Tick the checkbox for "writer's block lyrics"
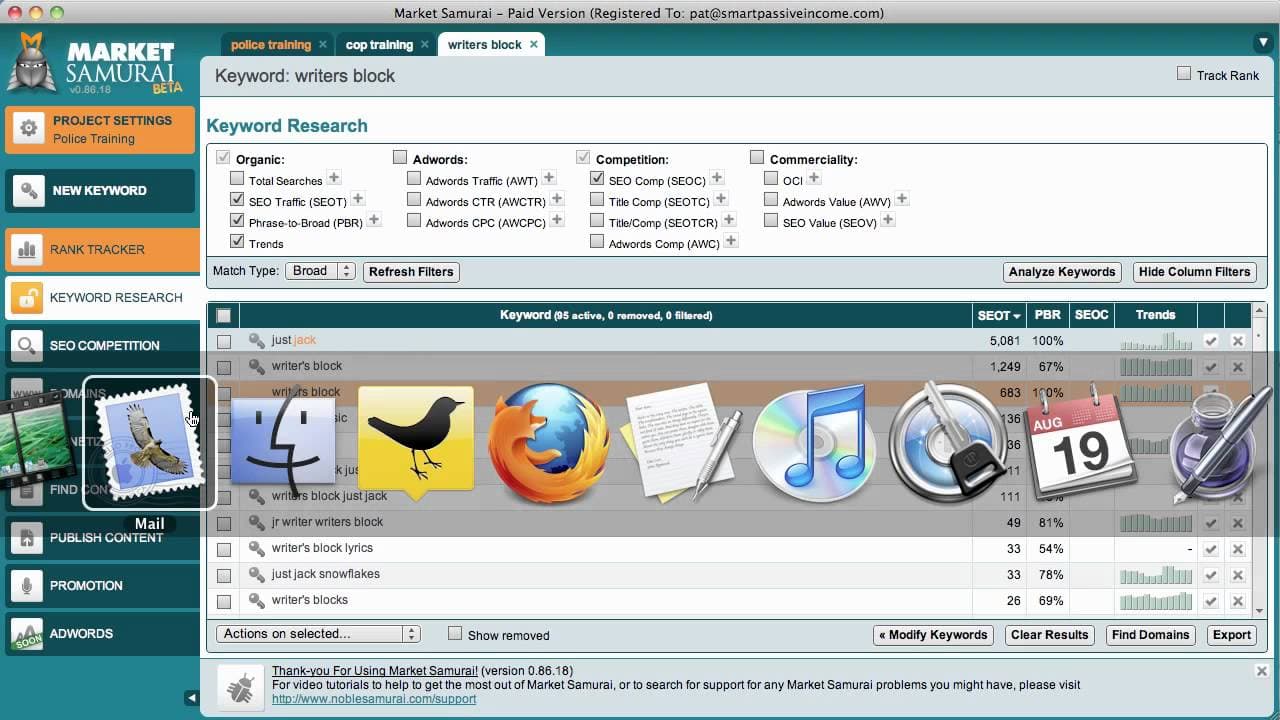The height and width of the screenshot is (720, 1280). [224, 549]
